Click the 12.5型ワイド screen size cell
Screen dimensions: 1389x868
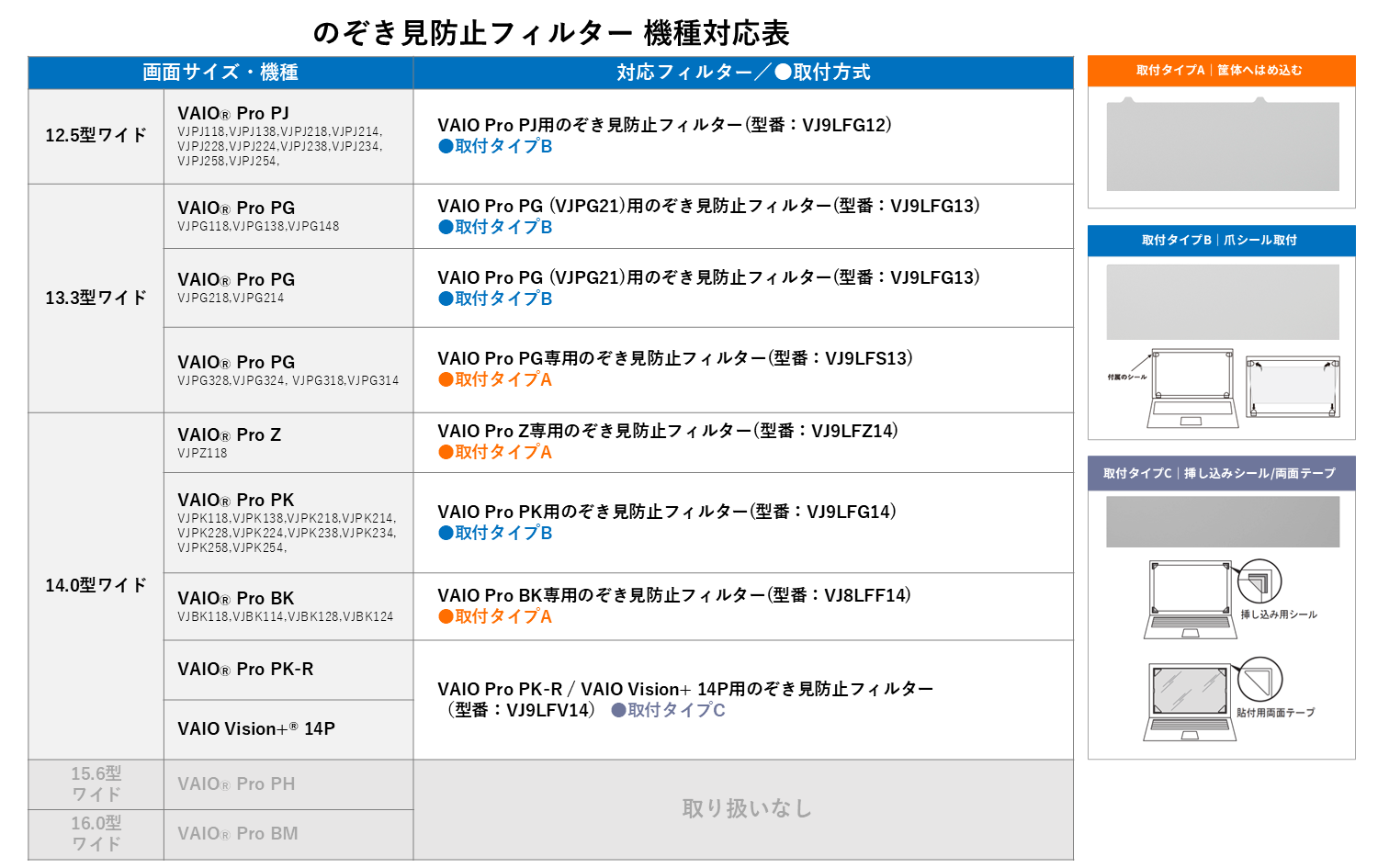tap(96, 136)
